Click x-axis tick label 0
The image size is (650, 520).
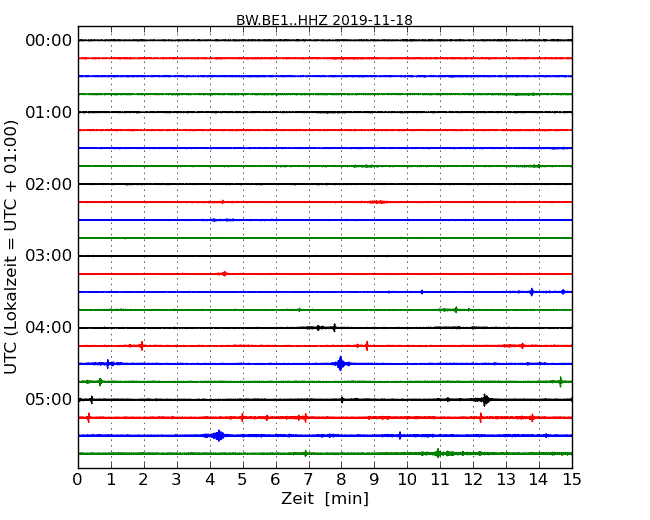click(x=78, y=479)
